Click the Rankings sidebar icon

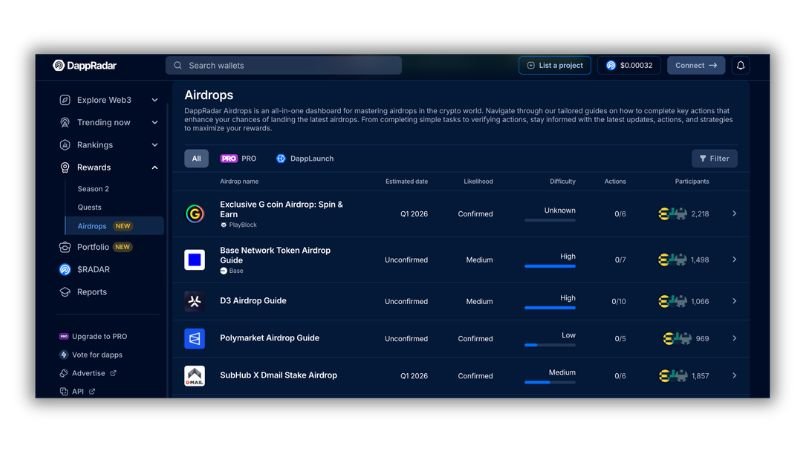click(65, 145)
